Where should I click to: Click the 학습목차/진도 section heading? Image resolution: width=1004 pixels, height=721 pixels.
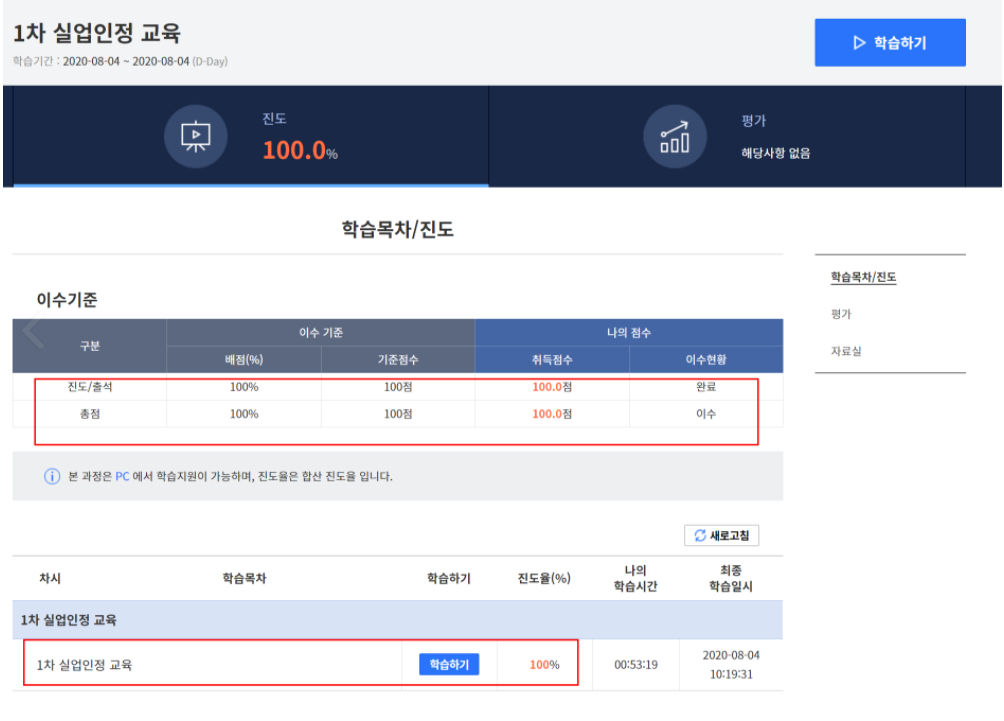tap(398, 229)
